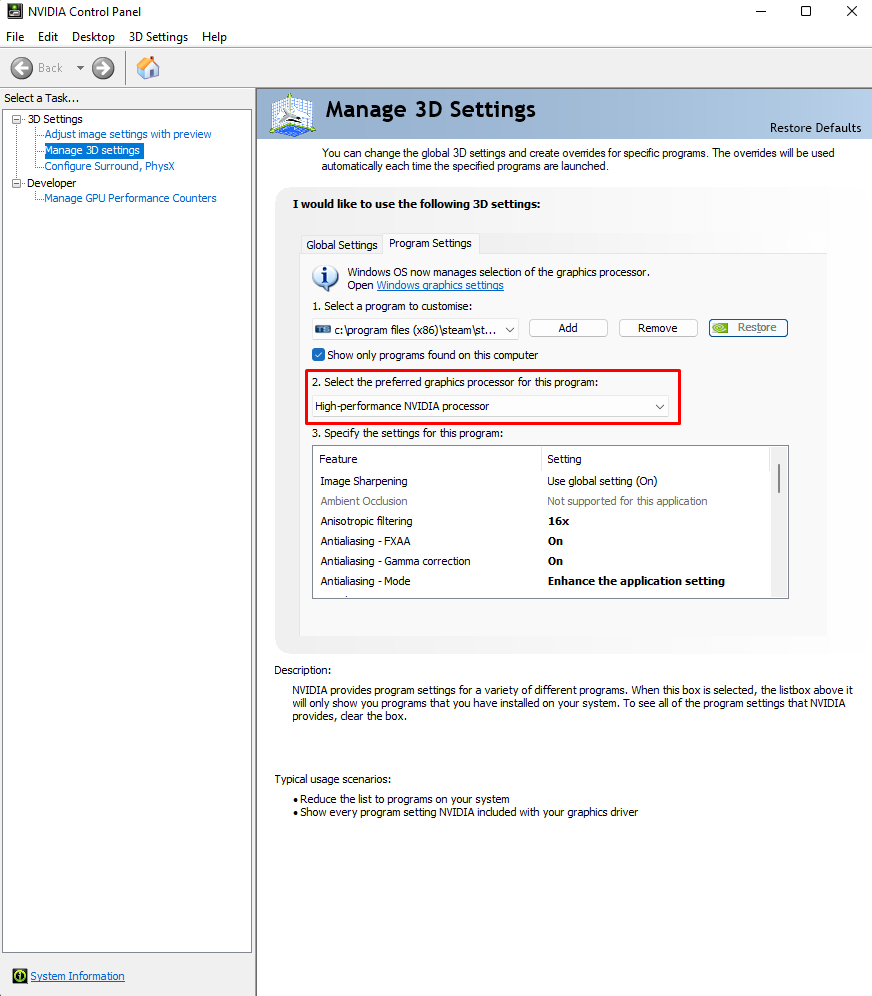Click the Back arrow icon
Screen dimensions: 872x996
click(x=22, y=68)
